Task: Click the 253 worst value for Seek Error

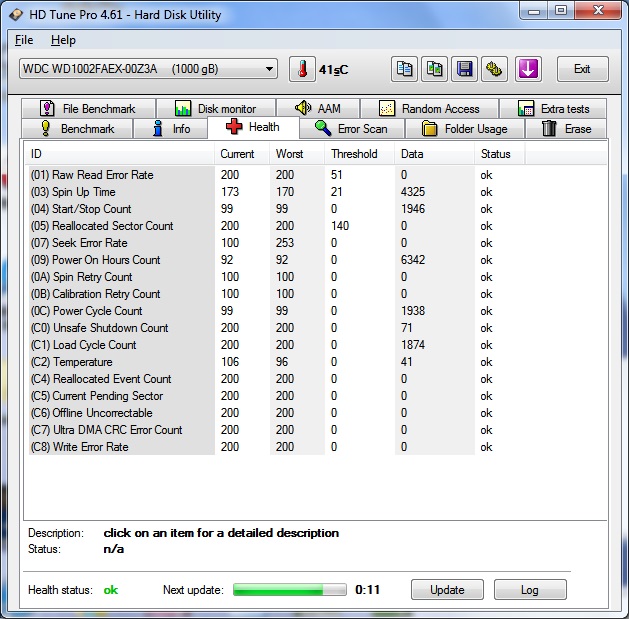Action: point(285,243)
